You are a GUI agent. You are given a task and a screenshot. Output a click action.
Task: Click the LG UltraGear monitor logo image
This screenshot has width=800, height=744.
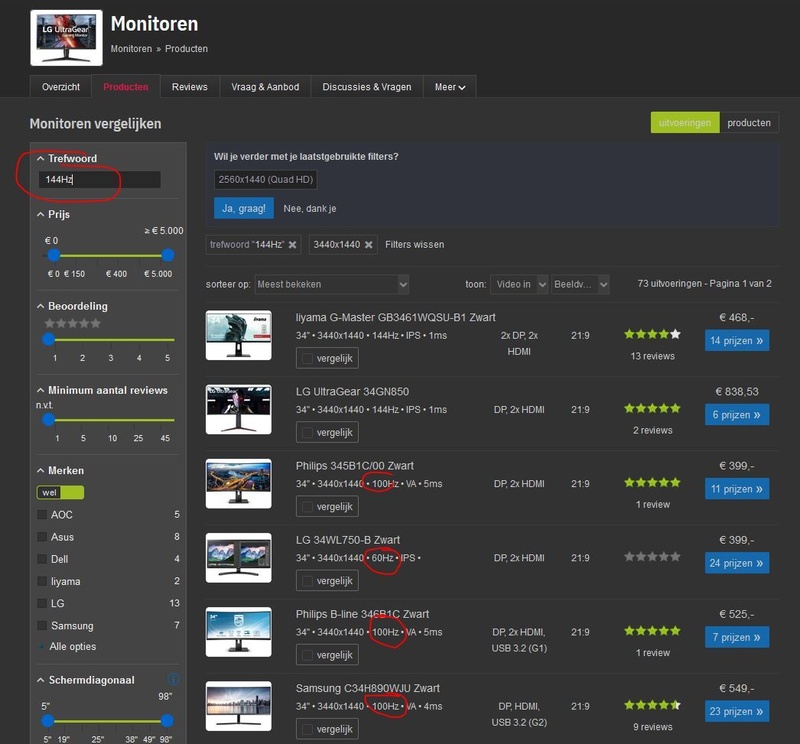[x=66, y=38]
